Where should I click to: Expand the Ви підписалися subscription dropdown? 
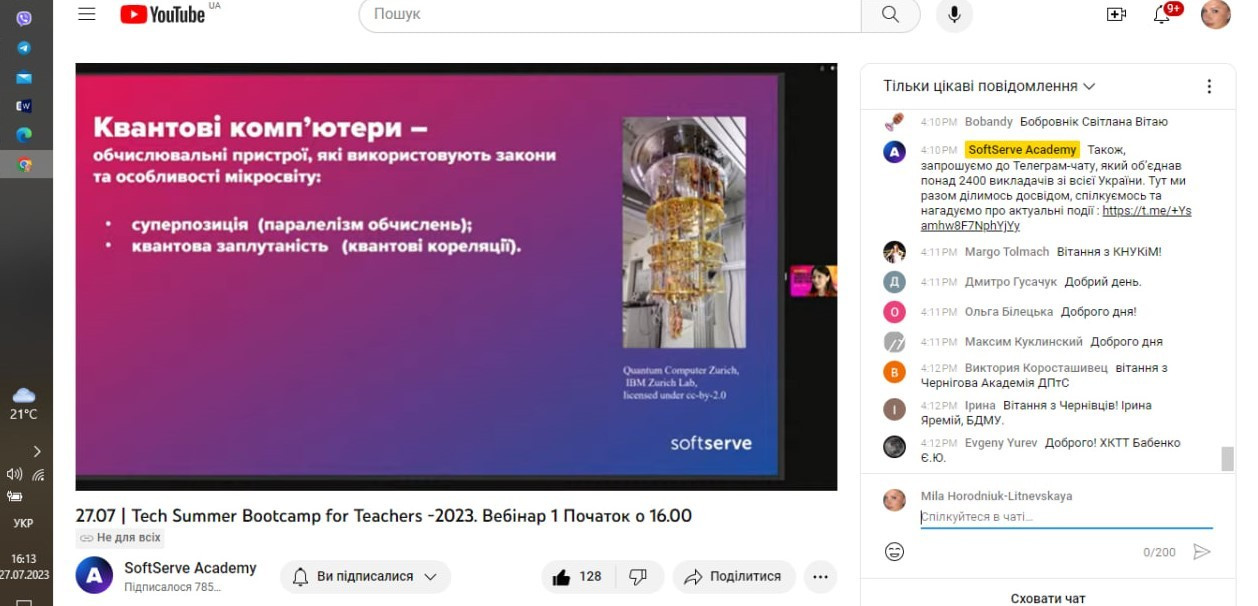(x=365, y=577)
